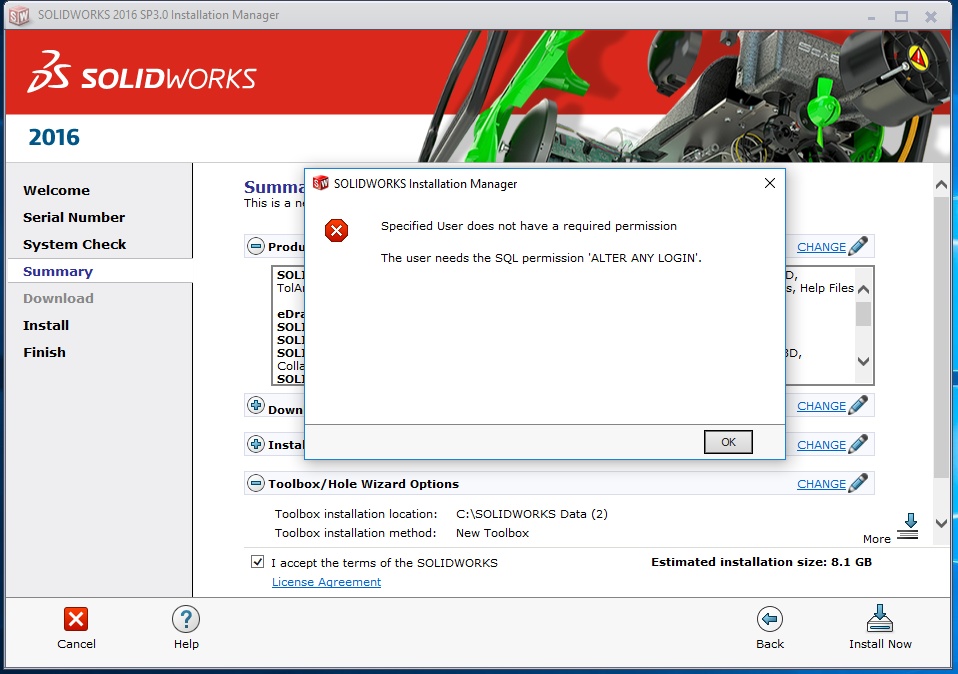Go to the Finish step
Screen dimensions: 958x674
tap(44, 352)
